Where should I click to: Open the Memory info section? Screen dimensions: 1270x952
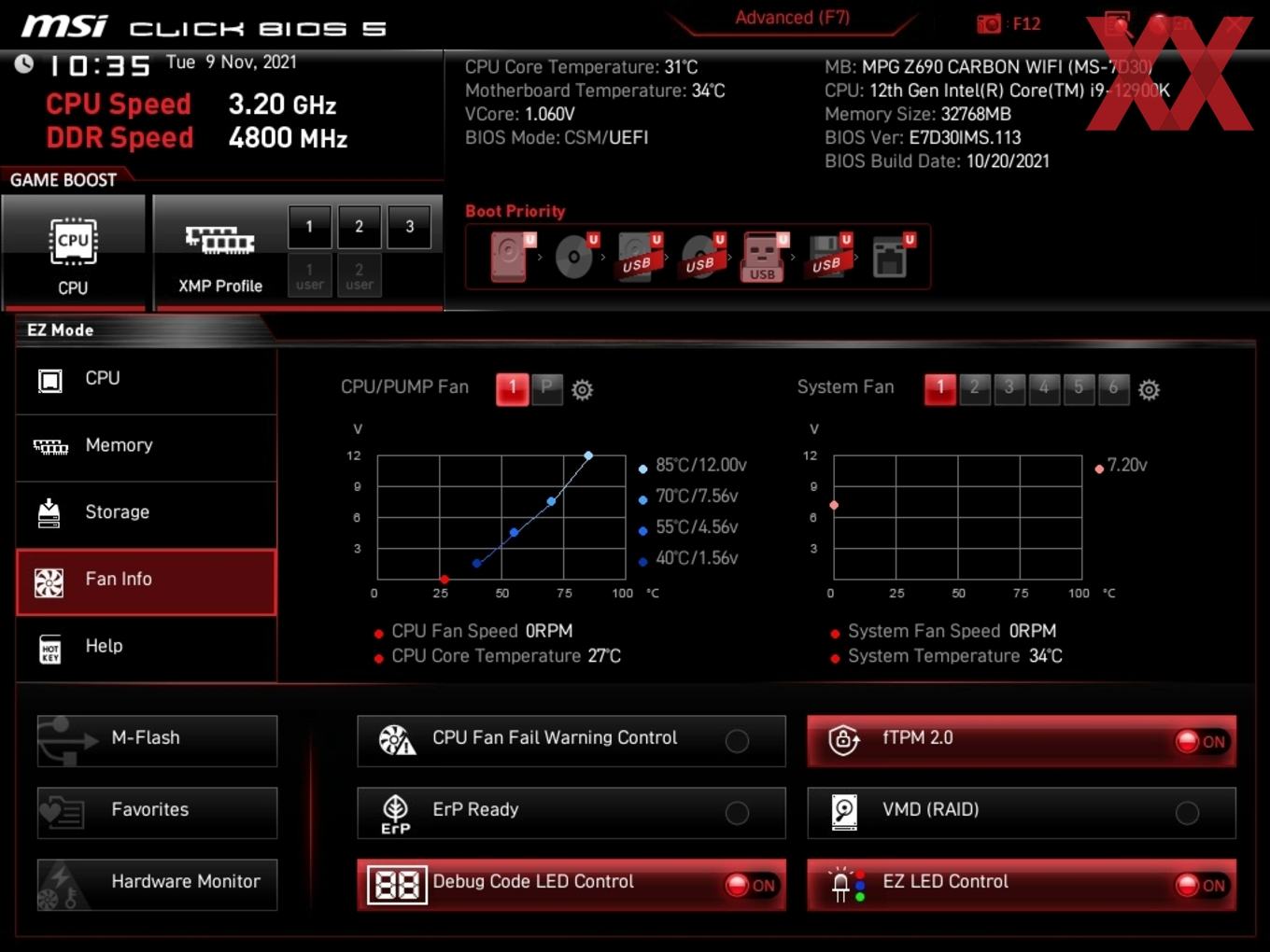point(147,446)
